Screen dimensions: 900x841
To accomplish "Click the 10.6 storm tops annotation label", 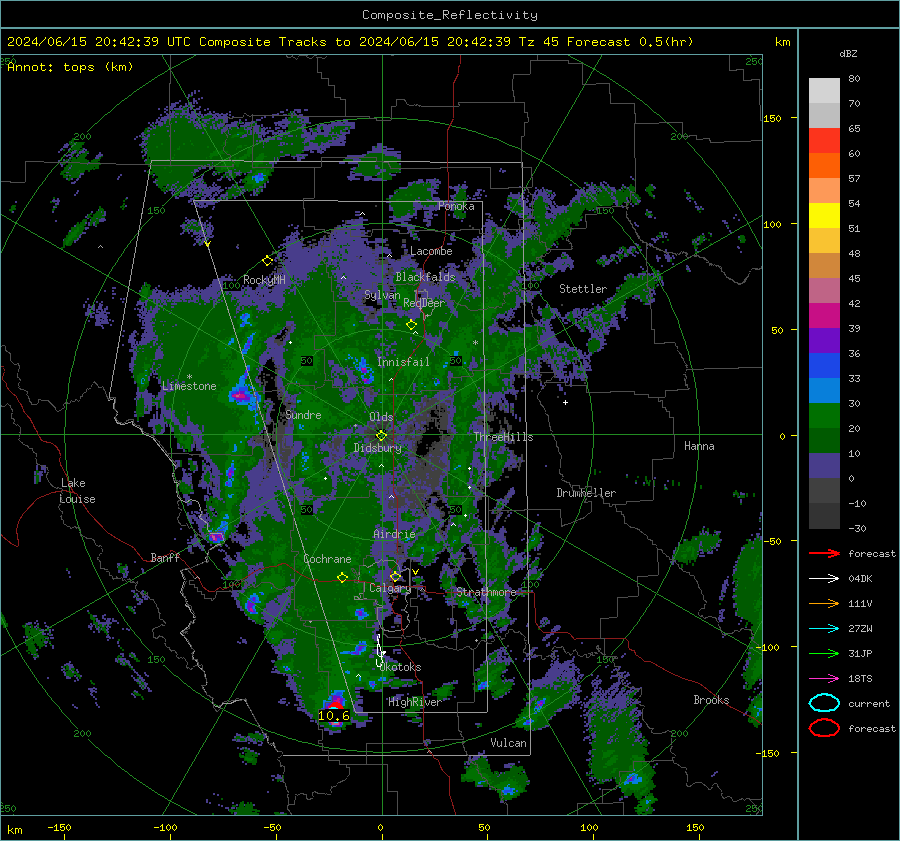I will pyautogui.click(x=333, y=715).
